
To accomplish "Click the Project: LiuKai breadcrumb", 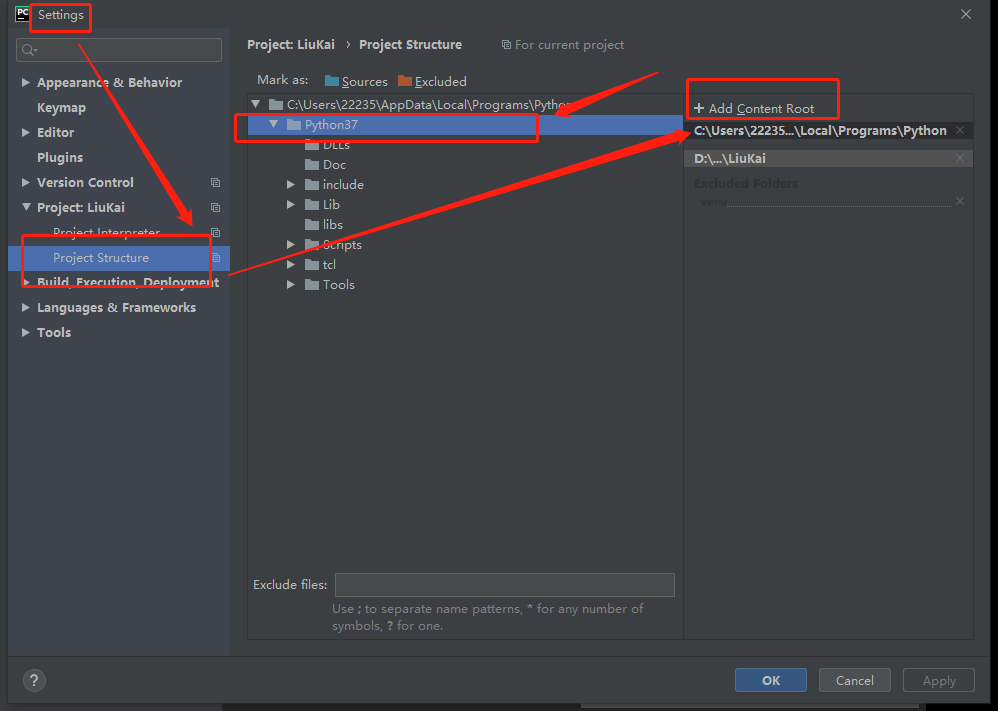I will coord(291,45).
